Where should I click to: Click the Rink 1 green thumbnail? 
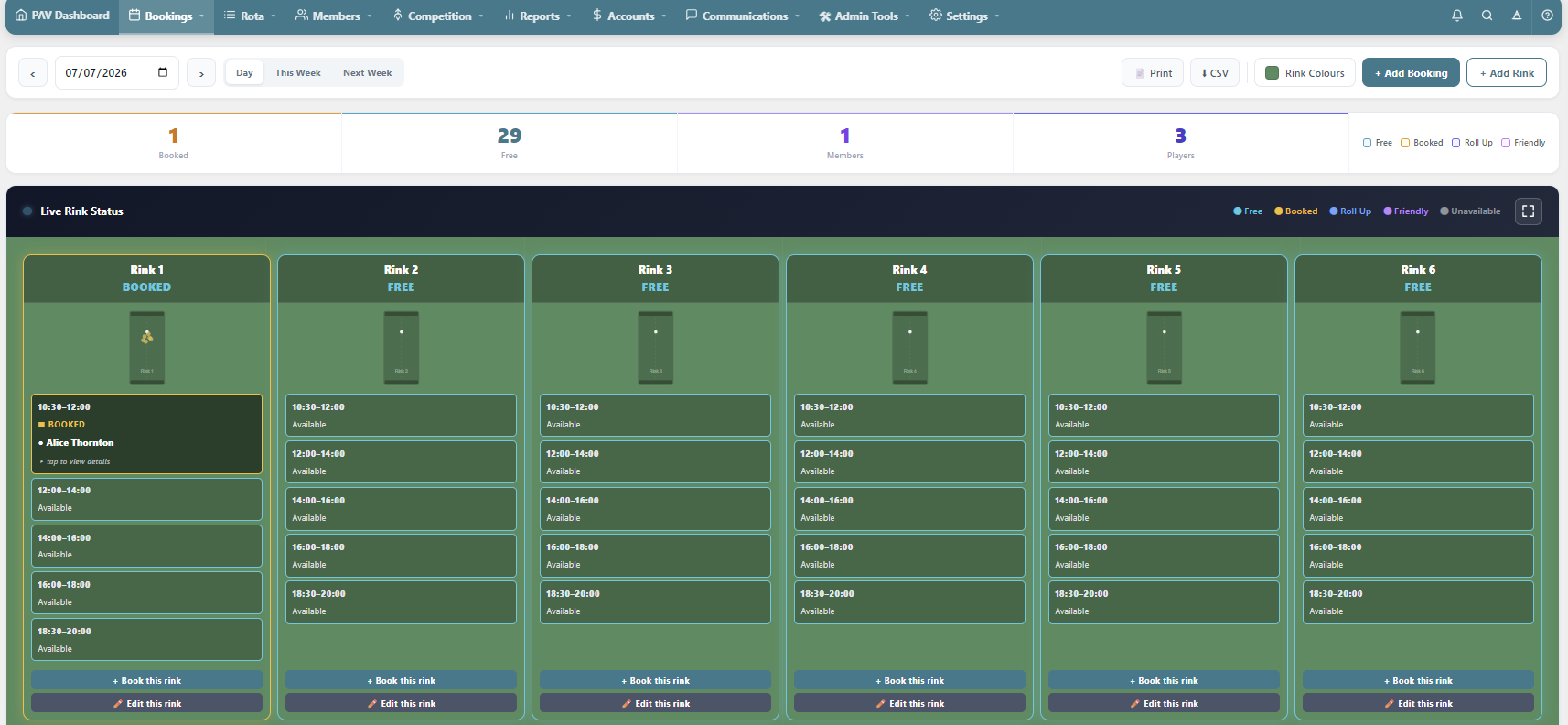[x=146, y=347]
